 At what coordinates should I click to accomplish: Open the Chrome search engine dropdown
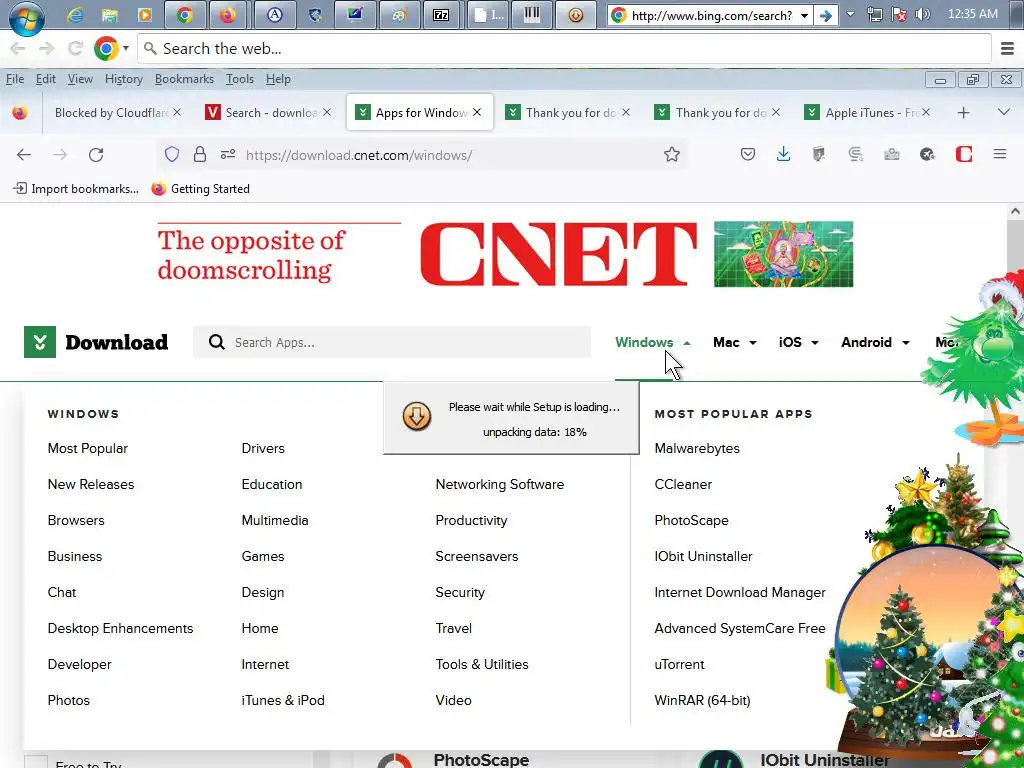click(126, 48)
